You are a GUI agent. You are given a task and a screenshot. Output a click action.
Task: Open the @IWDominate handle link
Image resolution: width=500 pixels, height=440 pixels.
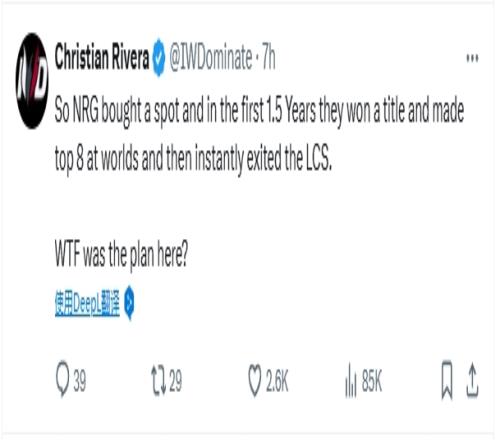click(x=211, y=57)
